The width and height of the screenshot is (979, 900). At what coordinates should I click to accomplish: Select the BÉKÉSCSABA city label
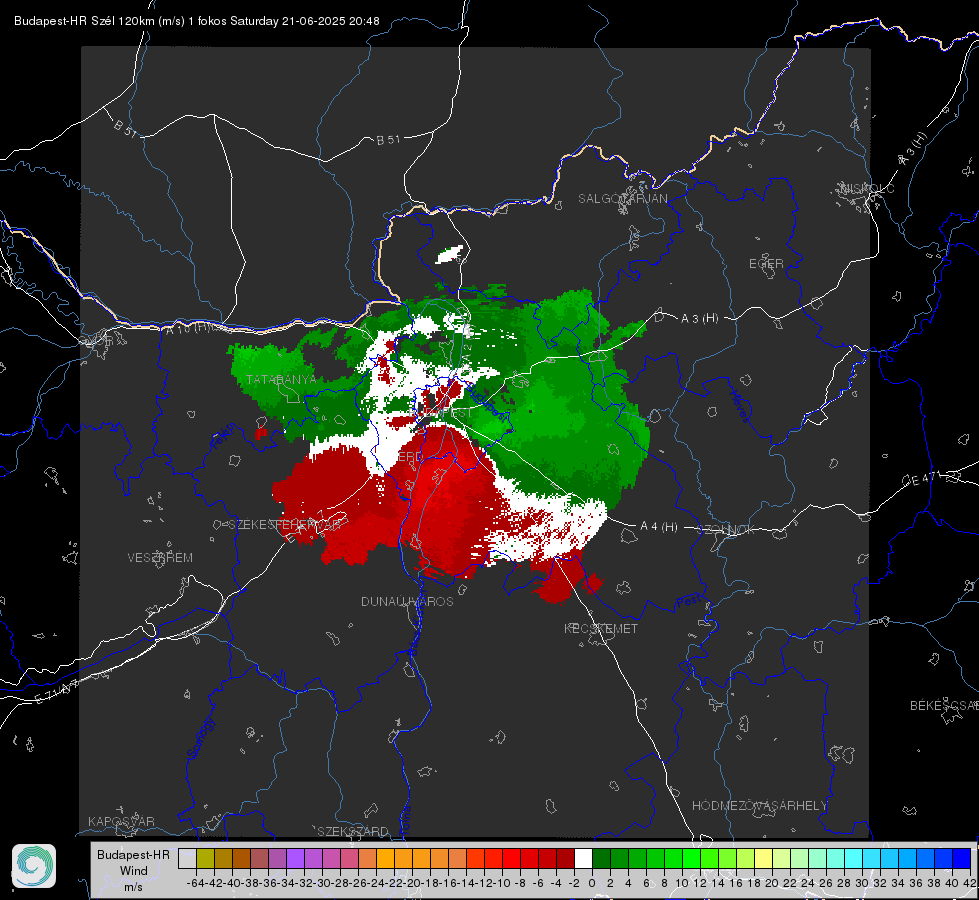pos(944,705)
